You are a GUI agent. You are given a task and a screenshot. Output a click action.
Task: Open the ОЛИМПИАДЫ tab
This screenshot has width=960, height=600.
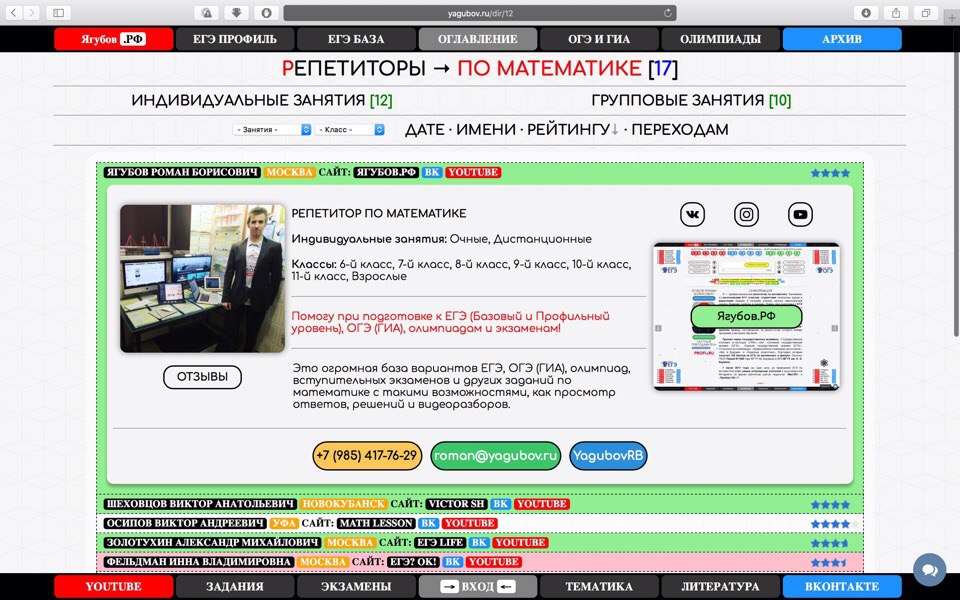click(721, 39)
